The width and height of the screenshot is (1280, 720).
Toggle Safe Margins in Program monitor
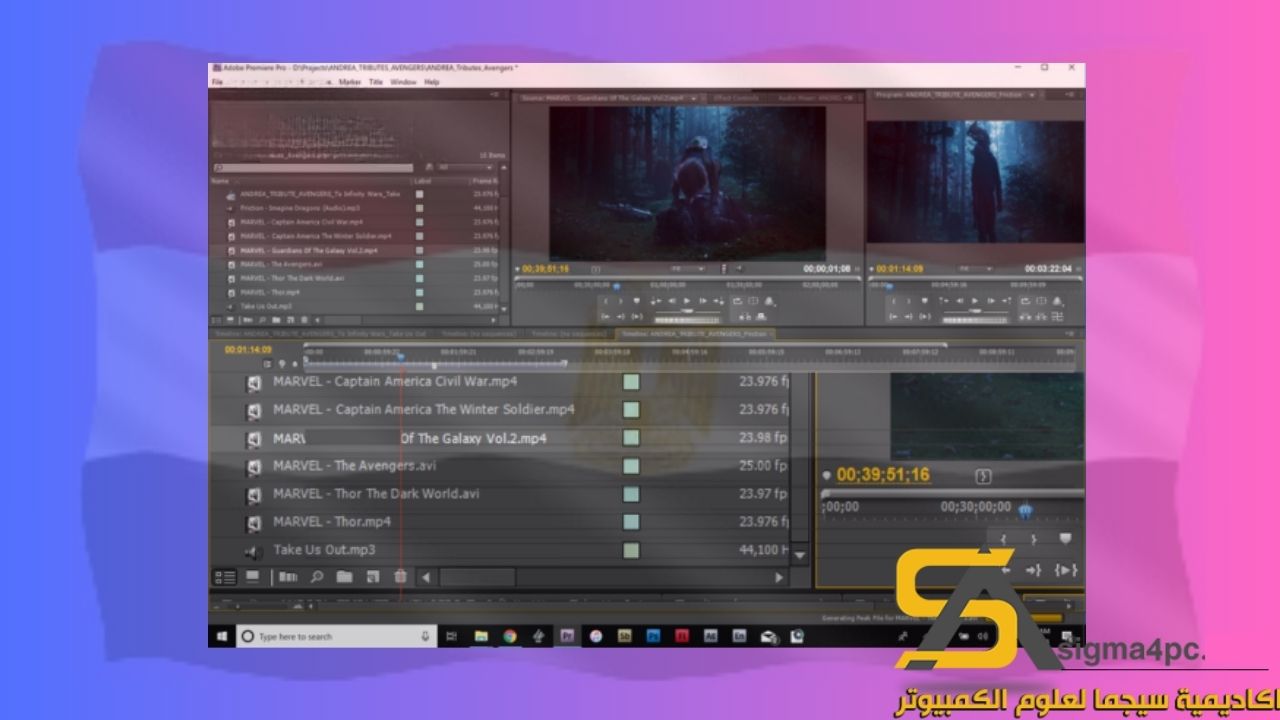coord(1040,301)
